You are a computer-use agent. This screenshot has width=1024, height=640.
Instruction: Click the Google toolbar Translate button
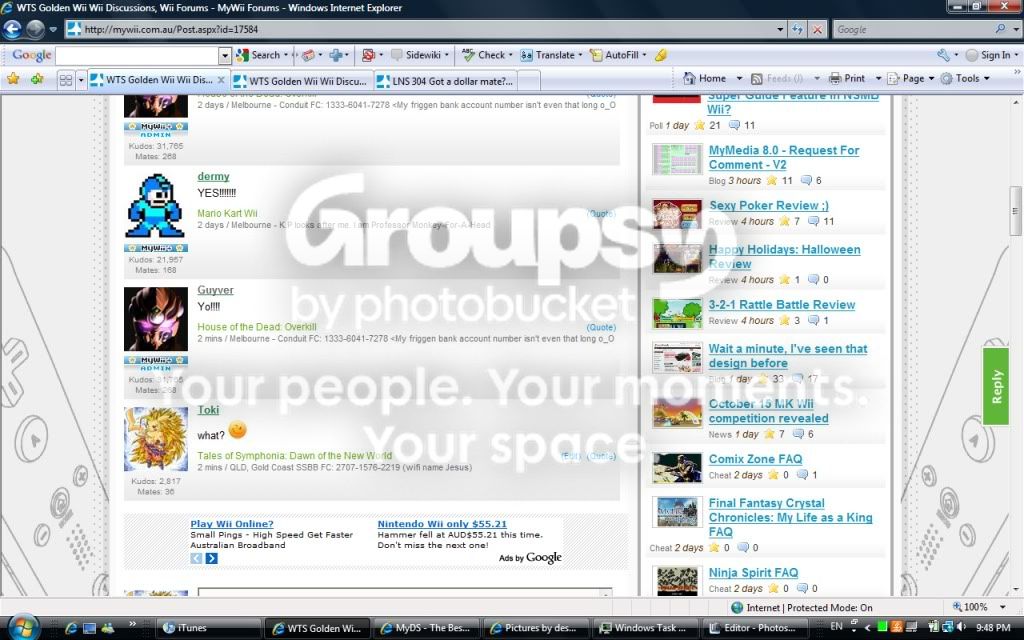pyautogui.click(x=549, y=56)
